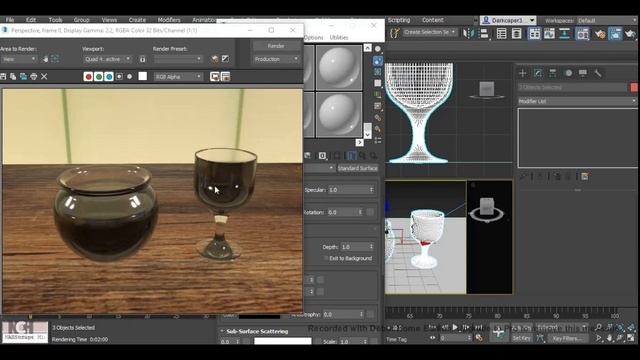Save the rendered image in frame window
The height and width of the screenshot is (360, 640).
3,77
